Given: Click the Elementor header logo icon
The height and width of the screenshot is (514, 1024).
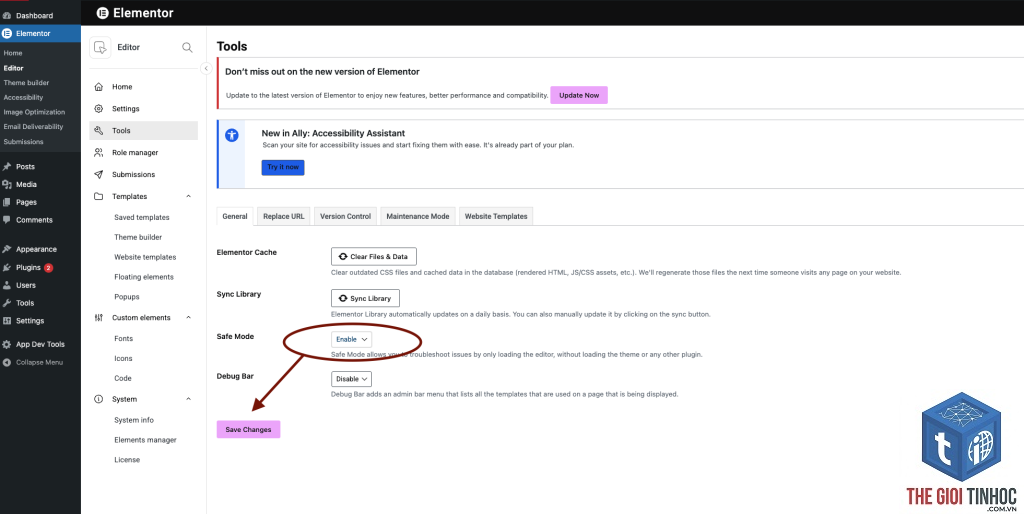Looking at the screenshot, I should (x=102, y=12).
